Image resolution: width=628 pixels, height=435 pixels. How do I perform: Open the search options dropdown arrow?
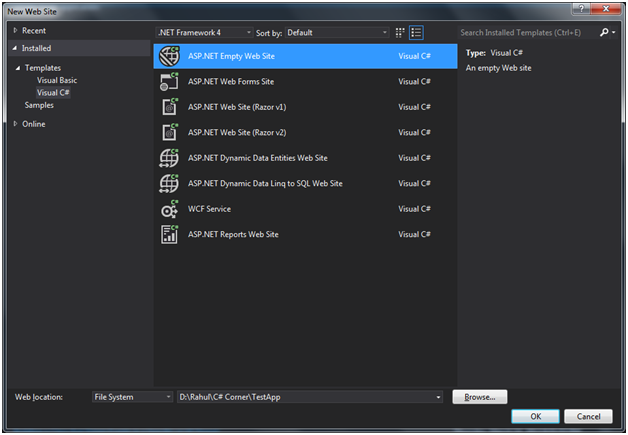pos(614,32)
